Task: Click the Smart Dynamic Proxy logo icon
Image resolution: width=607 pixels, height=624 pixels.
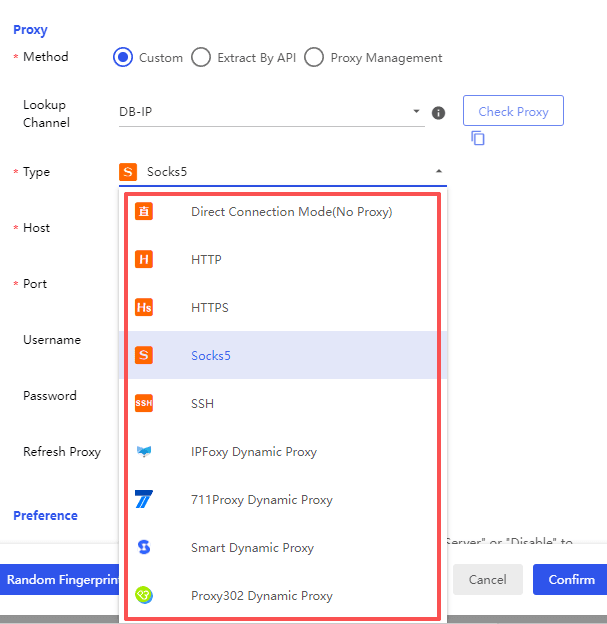Action: pos(144,547)
